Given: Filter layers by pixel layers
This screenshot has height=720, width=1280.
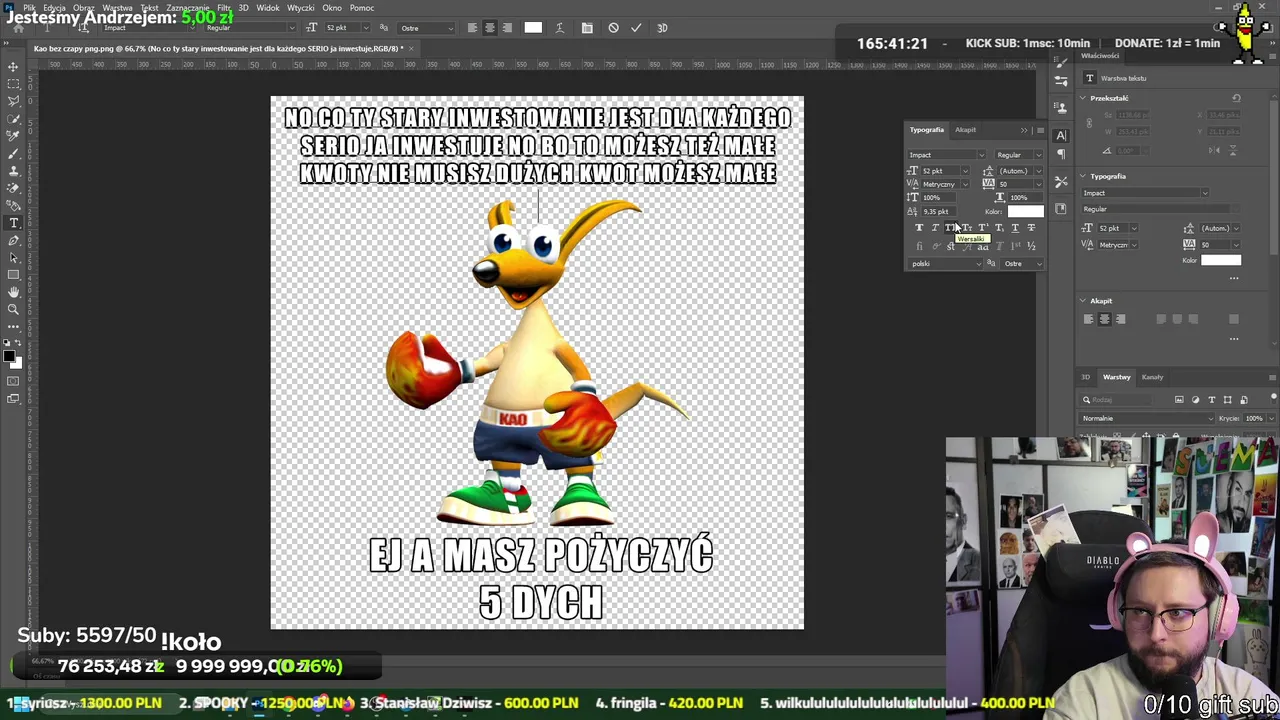Looking at the screenshot, I should [x=1179, y=400].
